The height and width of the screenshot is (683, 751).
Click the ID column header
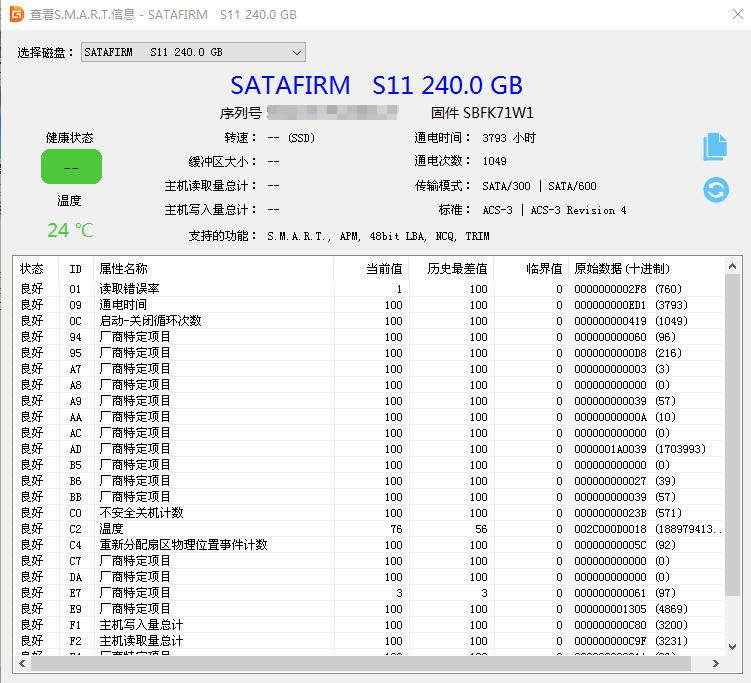76,269
